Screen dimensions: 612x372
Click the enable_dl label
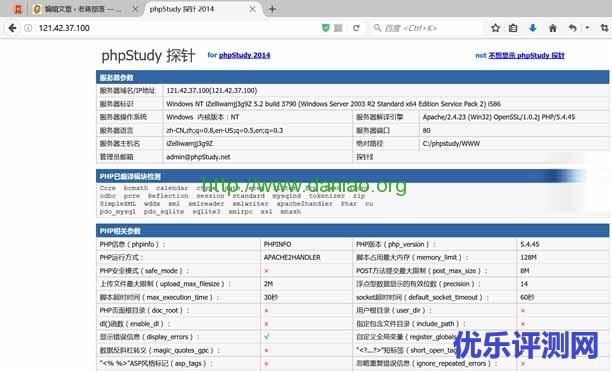pos(135,324)
